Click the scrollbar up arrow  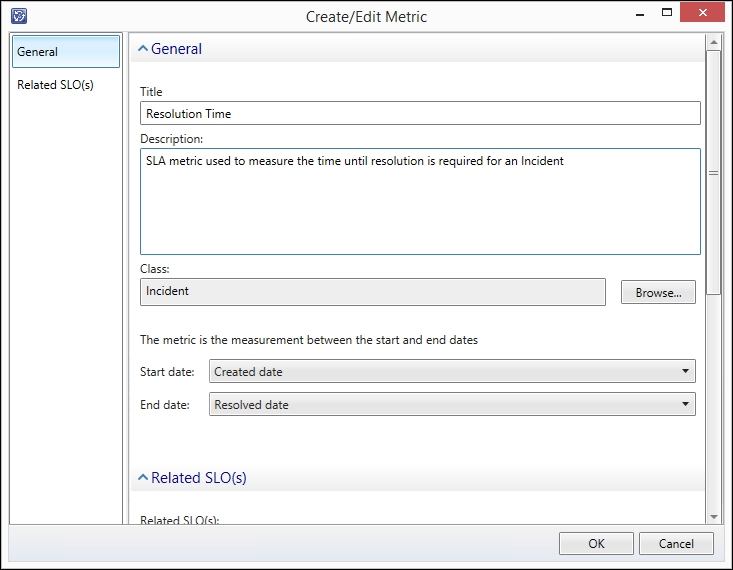pyautogui.click(x=713, y=43)
